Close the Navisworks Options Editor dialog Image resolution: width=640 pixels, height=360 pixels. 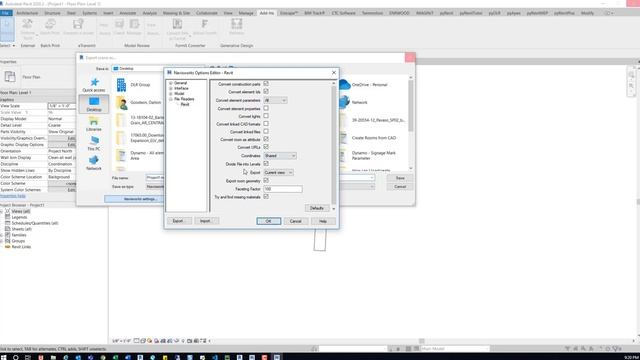[334, 72]
